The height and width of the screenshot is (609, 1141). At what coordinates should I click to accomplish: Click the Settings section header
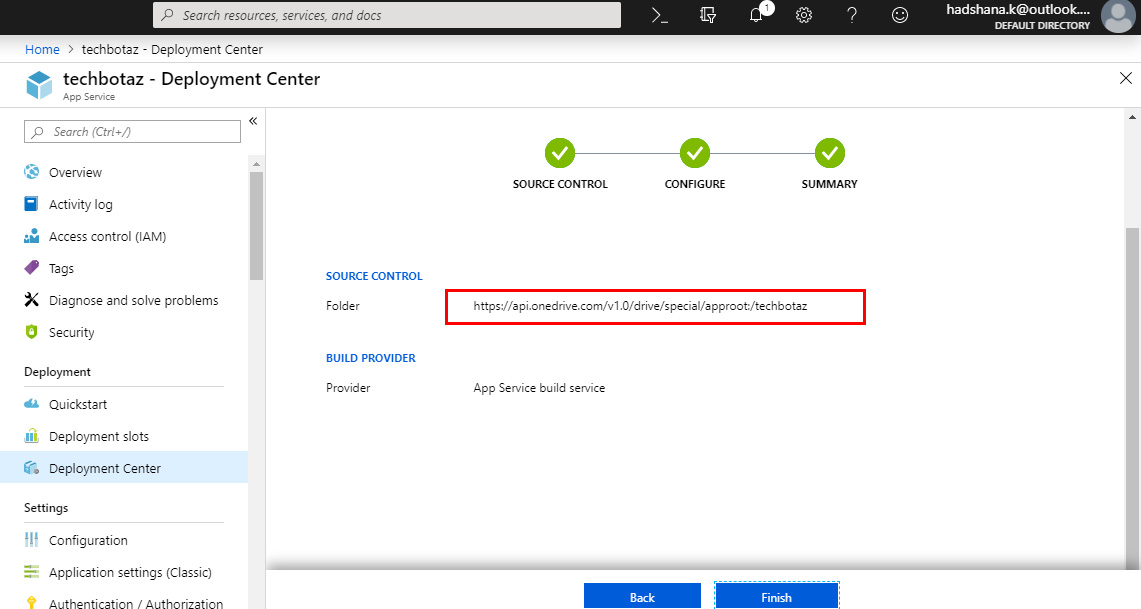46,508
